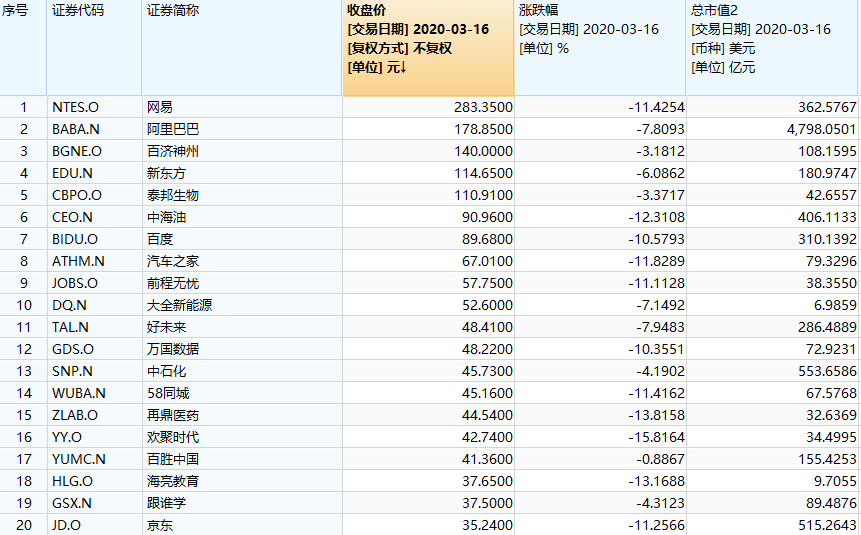Select security code TAL.N
This screenshot has width=861, height=535.
point(70,327)
